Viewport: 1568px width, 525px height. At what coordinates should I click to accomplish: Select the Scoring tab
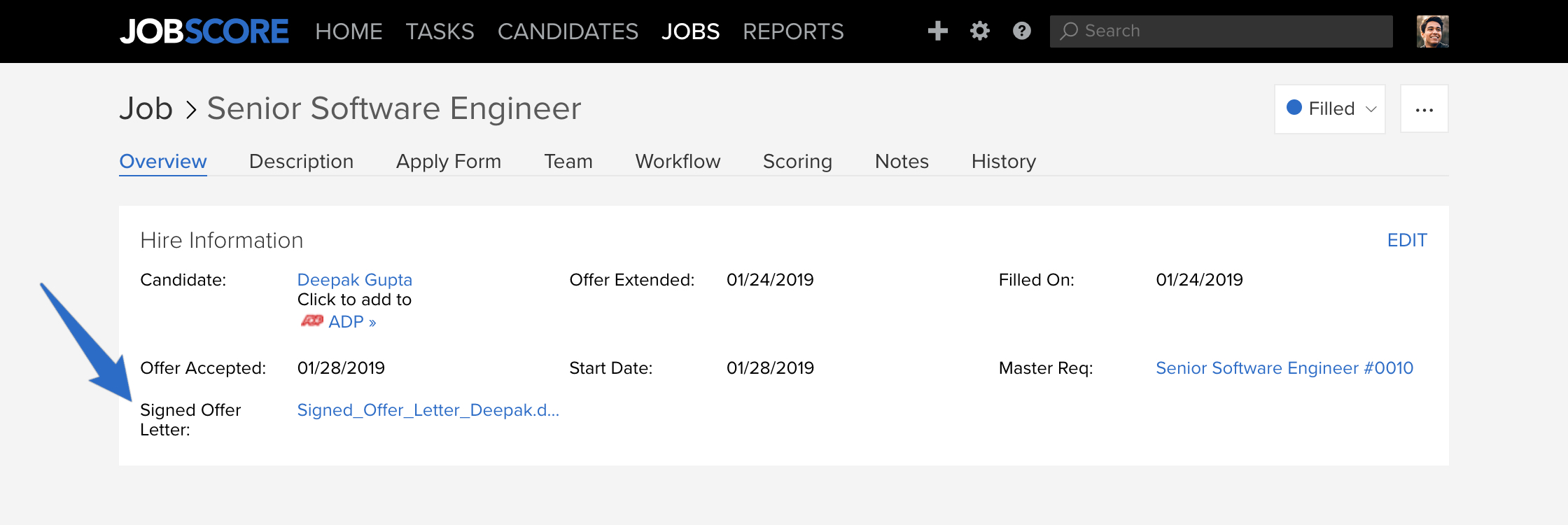797,162
